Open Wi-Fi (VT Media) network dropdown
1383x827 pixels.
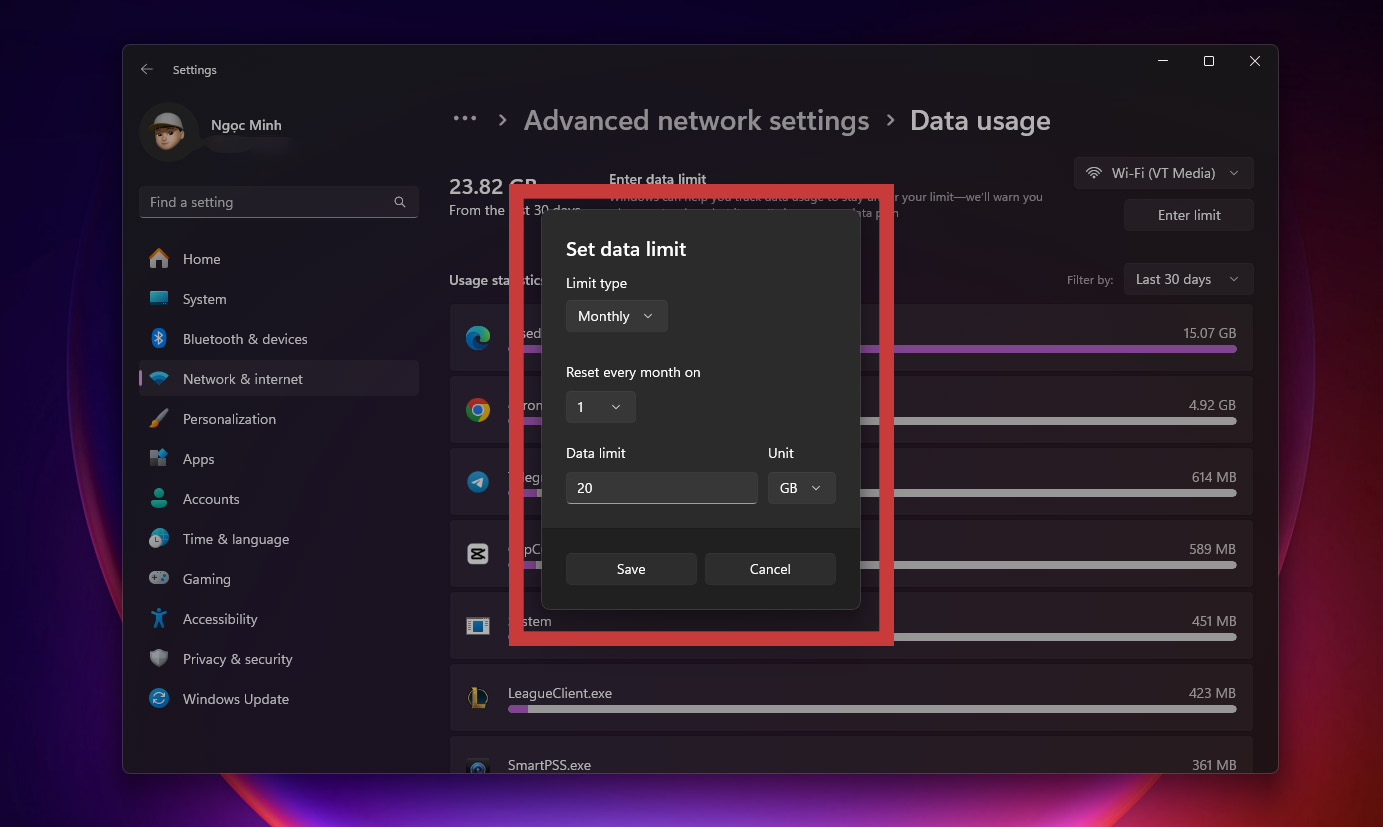pos(1164,173)
